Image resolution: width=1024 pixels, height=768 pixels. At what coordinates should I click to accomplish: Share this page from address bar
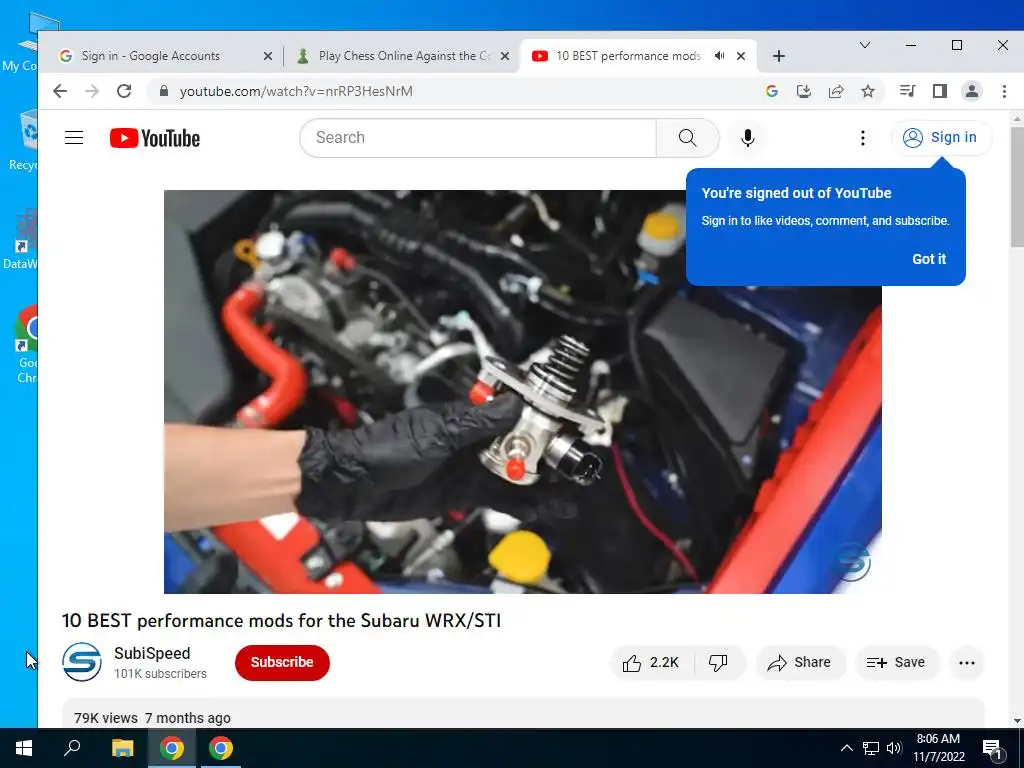pos(836,91)
